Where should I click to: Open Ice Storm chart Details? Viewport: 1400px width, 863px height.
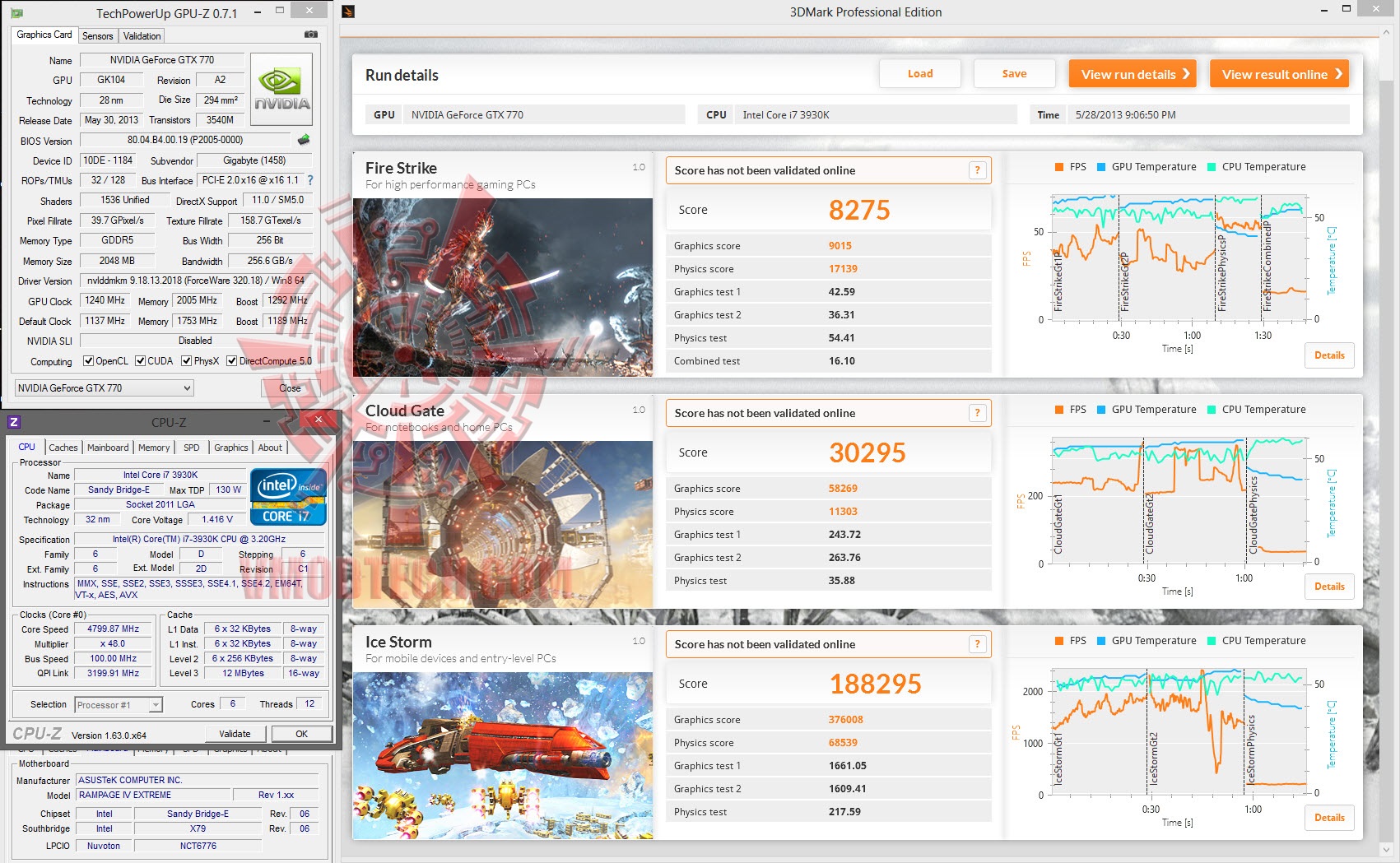(x=1329, y=818)
